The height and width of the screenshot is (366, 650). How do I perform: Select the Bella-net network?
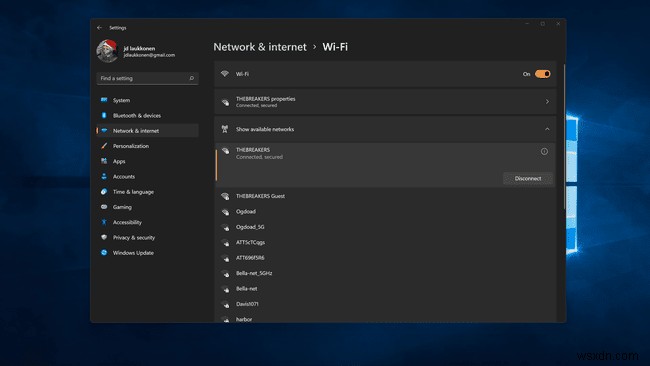point(385,288)
